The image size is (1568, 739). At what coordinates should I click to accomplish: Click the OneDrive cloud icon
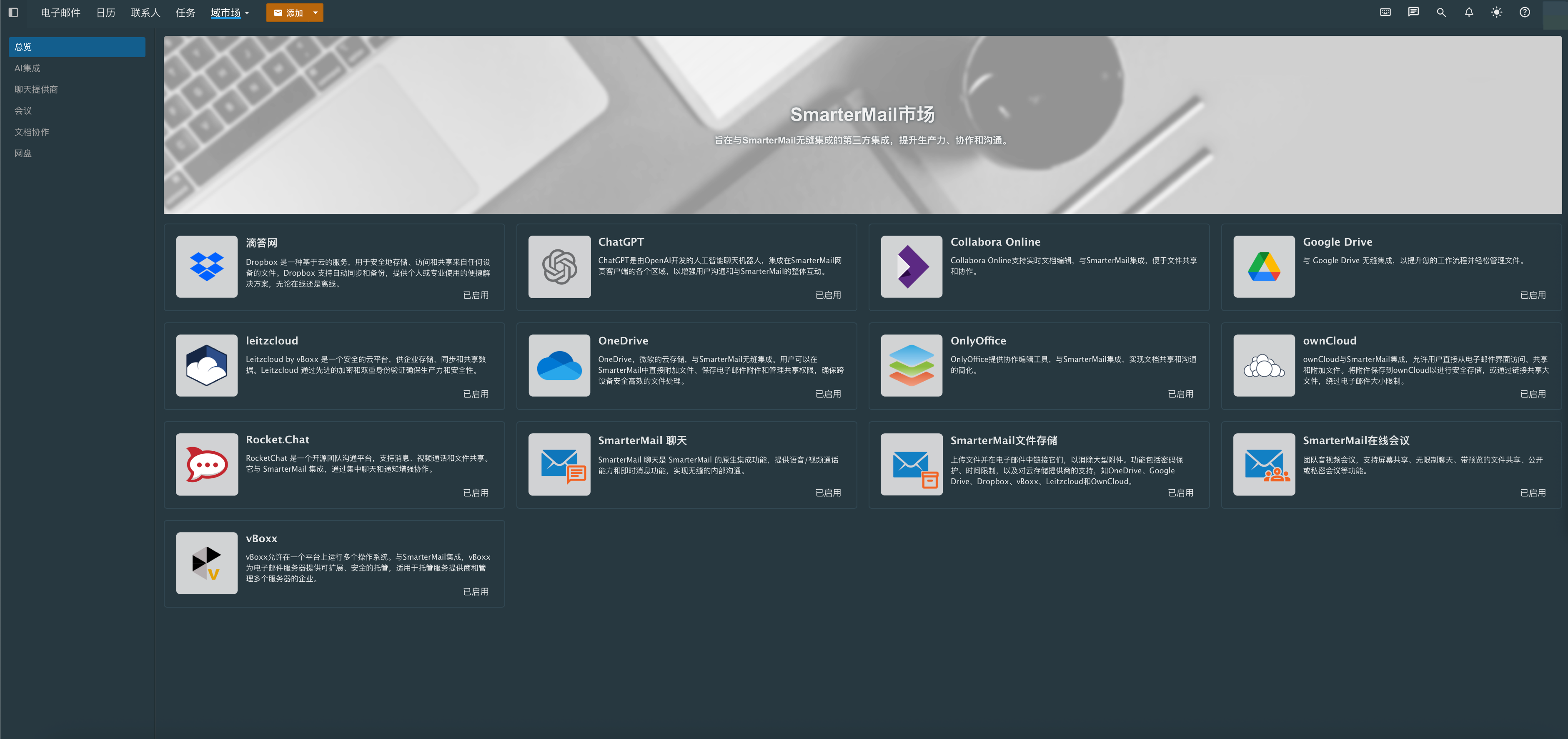(x=559, y=366)
